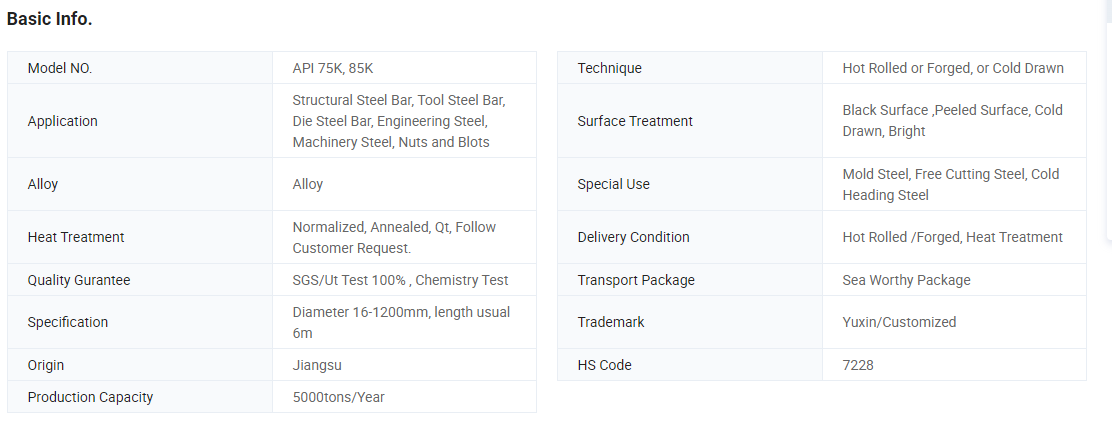Screen dimensions: 1112x422
Task: Select the HS Code value 7228
Action: point(858,365)
